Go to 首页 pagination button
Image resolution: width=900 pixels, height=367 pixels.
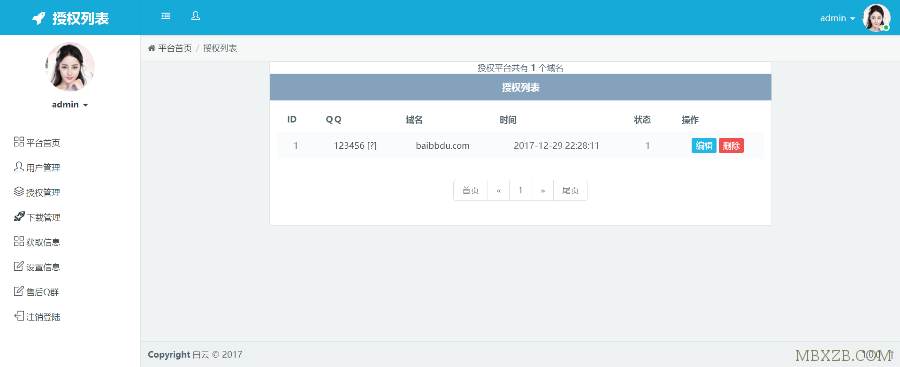pyautogui.click(x=471, y=191)
